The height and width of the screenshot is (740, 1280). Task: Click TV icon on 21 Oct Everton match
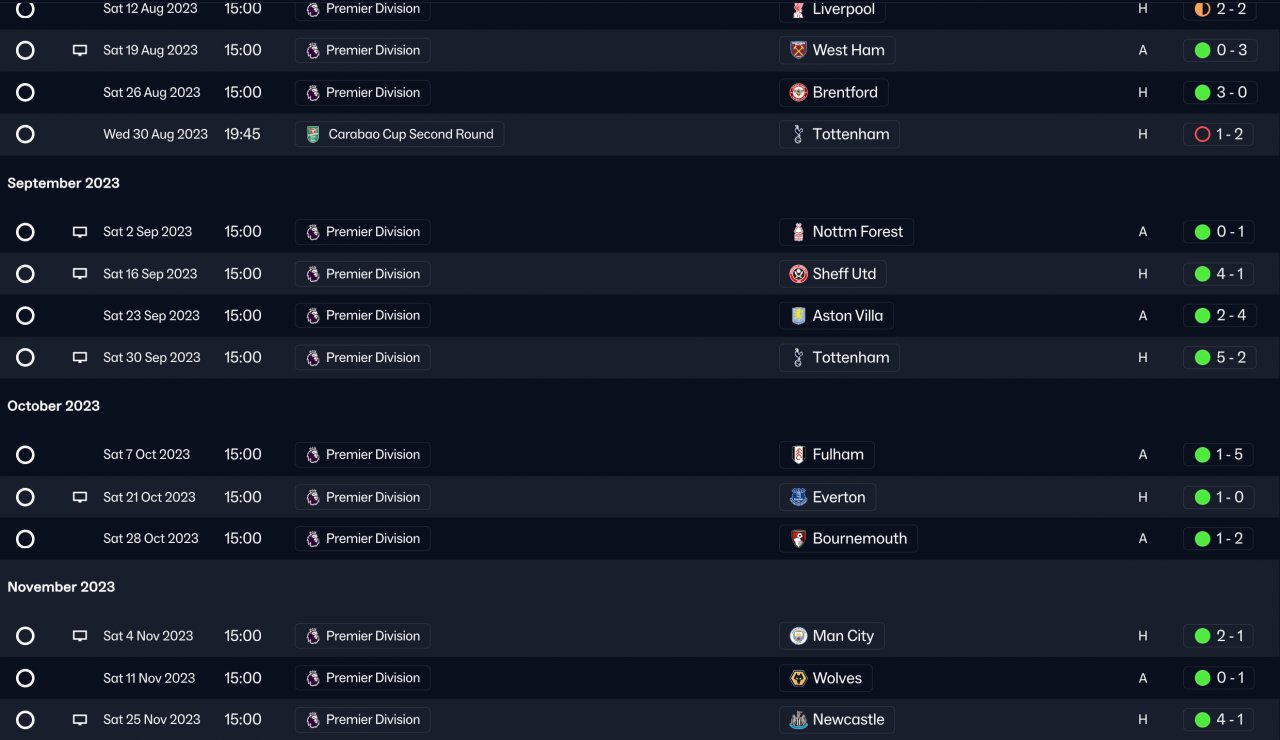[80, 497]
